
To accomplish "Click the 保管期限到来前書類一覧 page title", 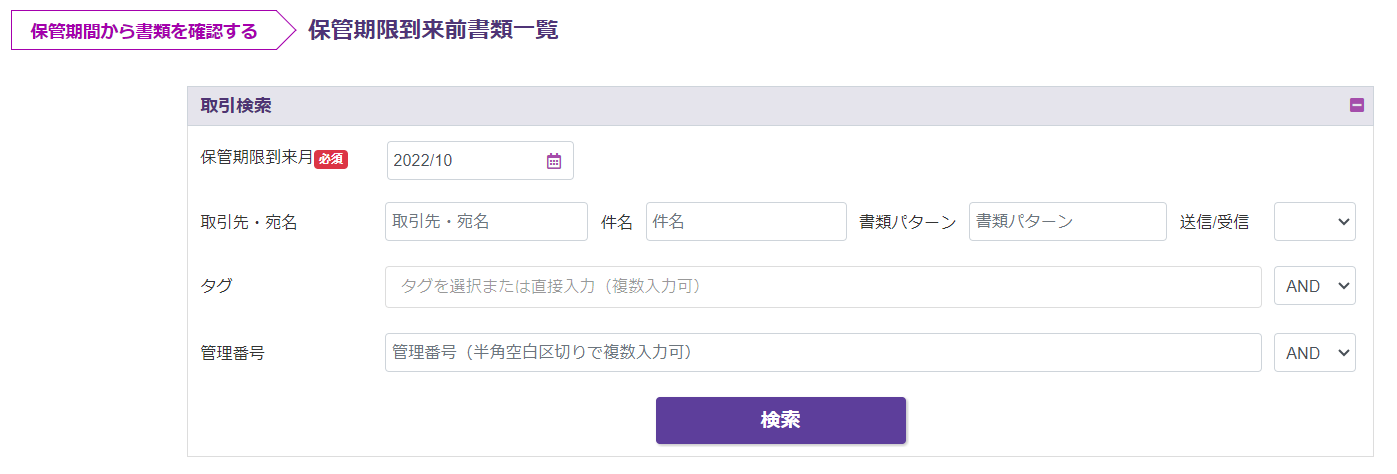I will pos(433,30).
